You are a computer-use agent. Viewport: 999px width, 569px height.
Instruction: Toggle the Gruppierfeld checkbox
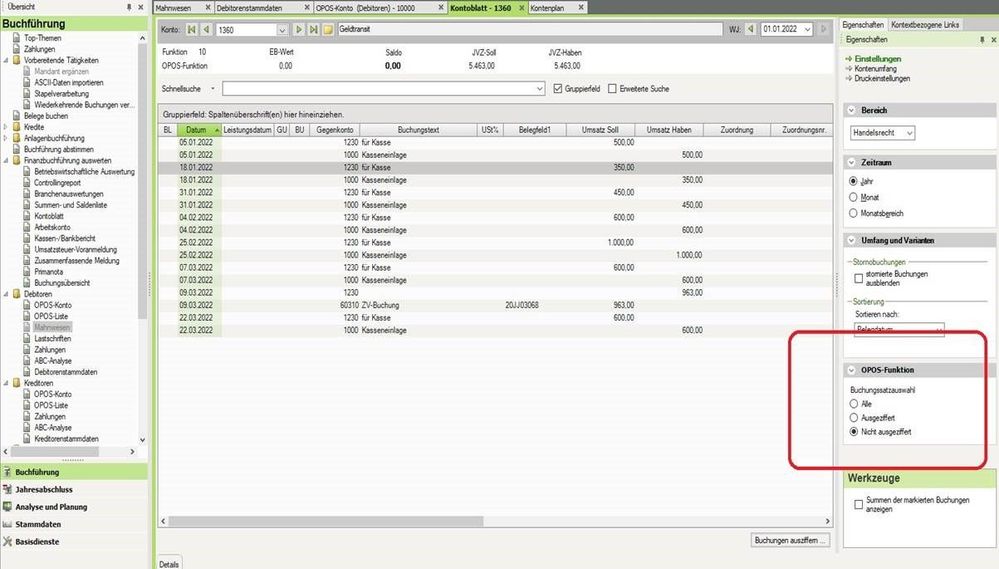[559, 88]
